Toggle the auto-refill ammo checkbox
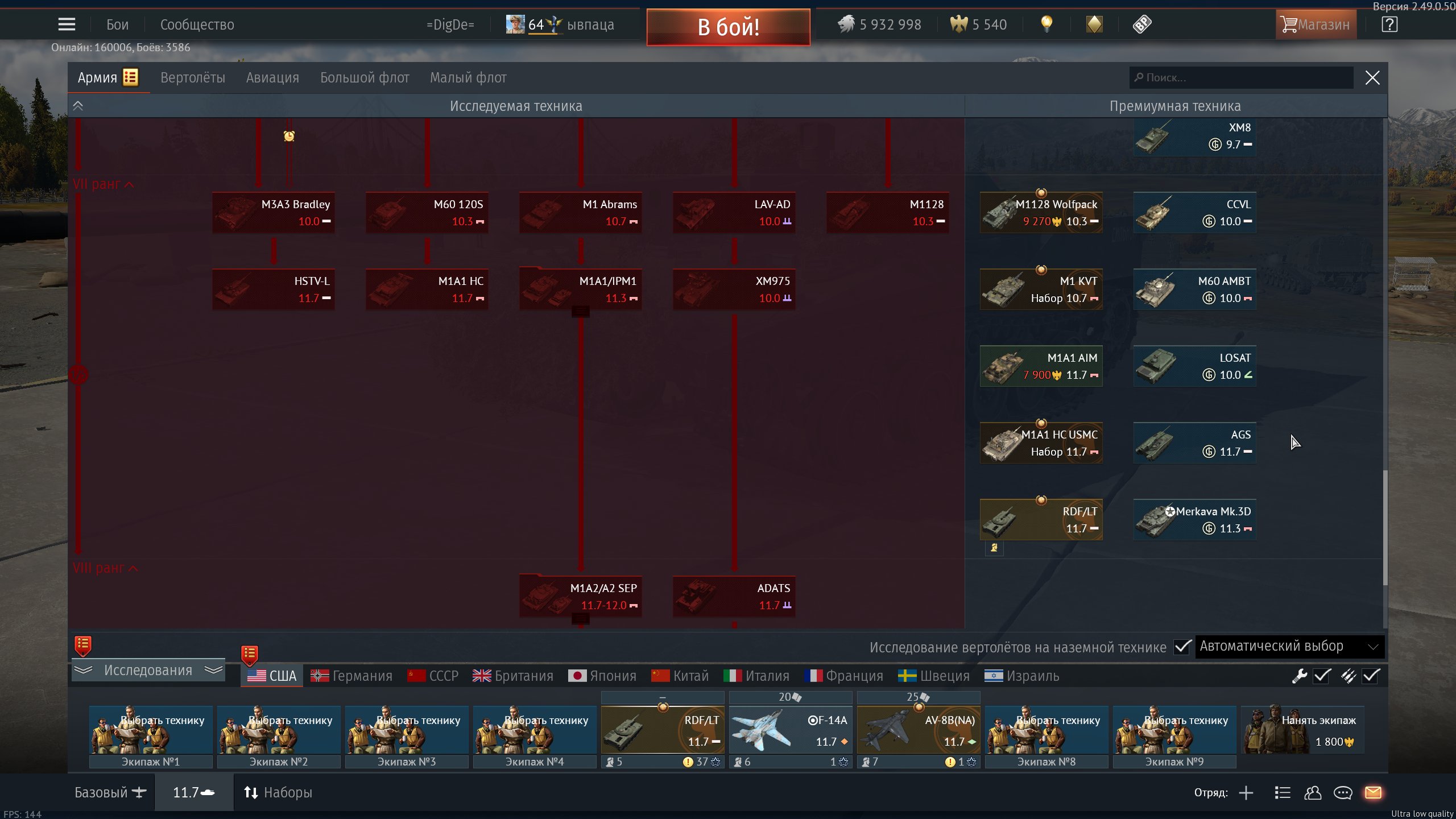Viewport: 1456px width, 819px height. click(1371, 676)
